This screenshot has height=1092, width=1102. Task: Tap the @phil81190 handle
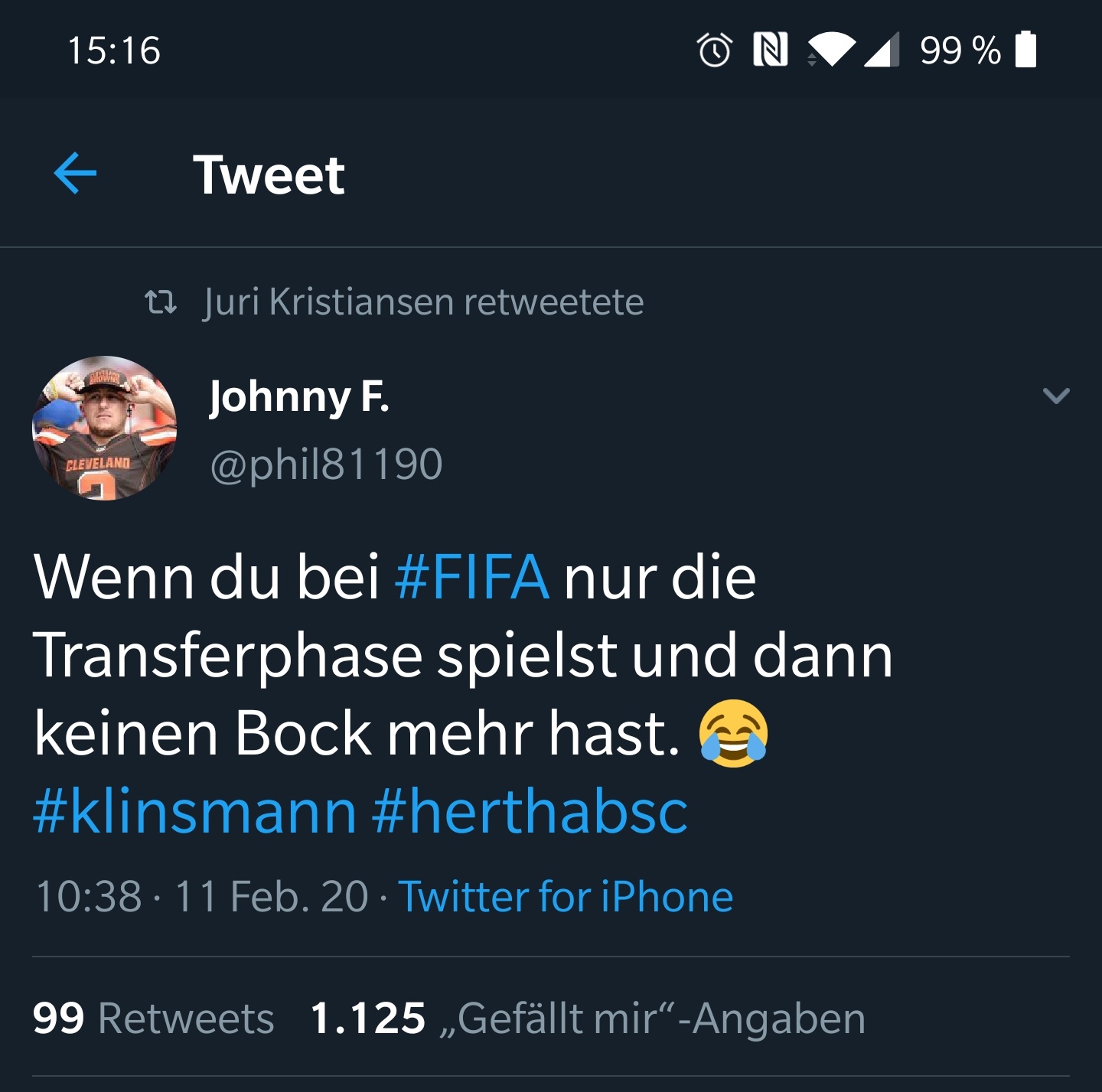327,464
